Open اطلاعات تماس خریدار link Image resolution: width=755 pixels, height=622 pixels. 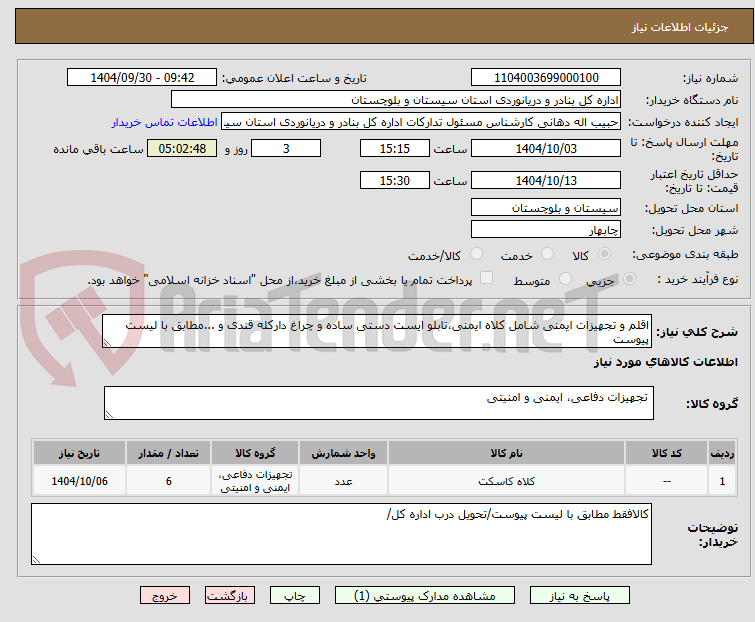point(165,122)
